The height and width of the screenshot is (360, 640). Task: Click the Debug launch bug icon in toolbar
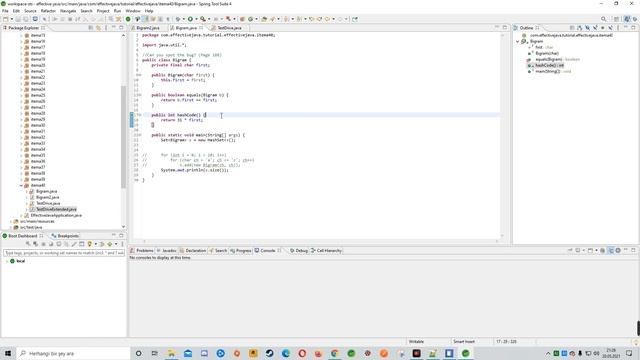coord(178,19)
